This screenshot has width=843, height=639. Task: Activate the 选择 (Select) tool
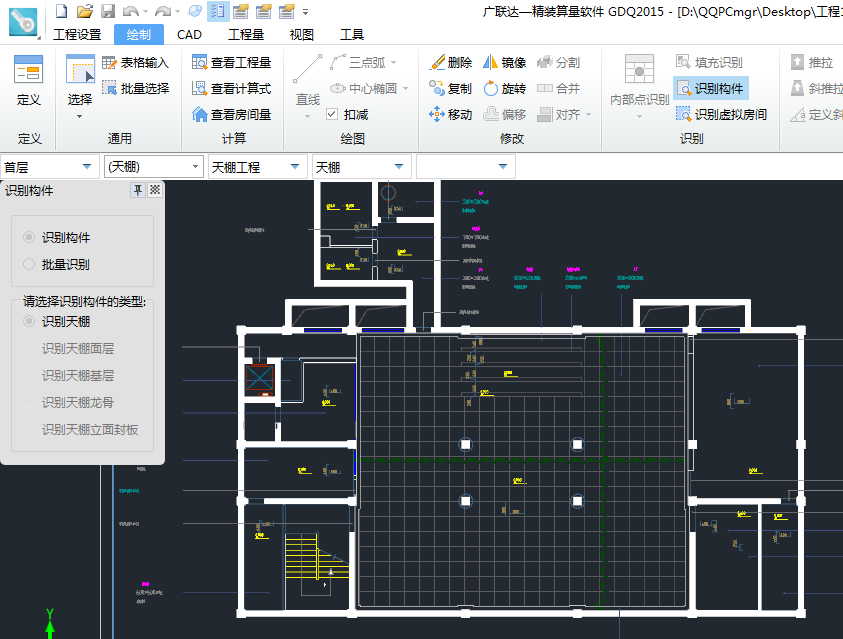click(x=80, y=80)
